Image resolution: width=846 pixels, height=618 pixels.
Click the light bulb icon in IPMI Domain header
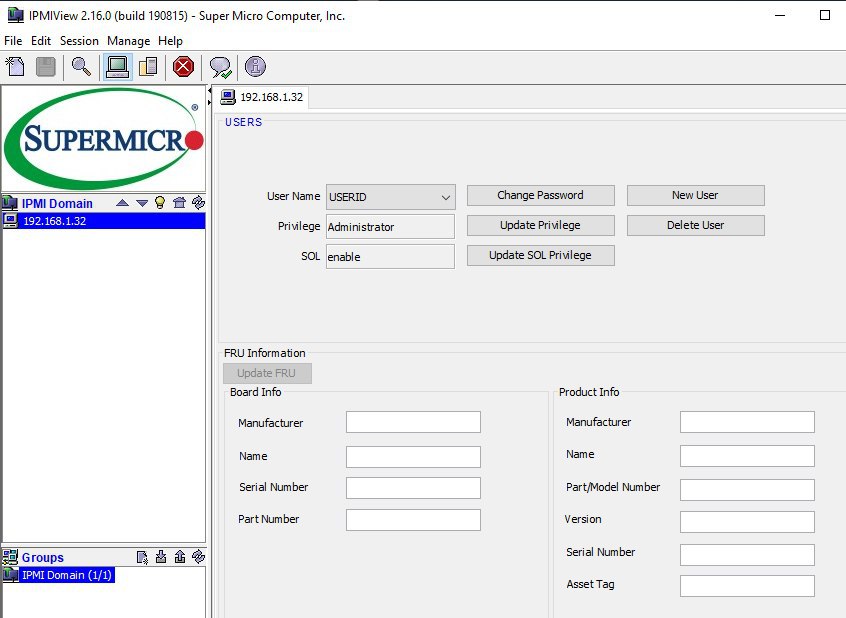pyautogui.click(x=160, y=202)
